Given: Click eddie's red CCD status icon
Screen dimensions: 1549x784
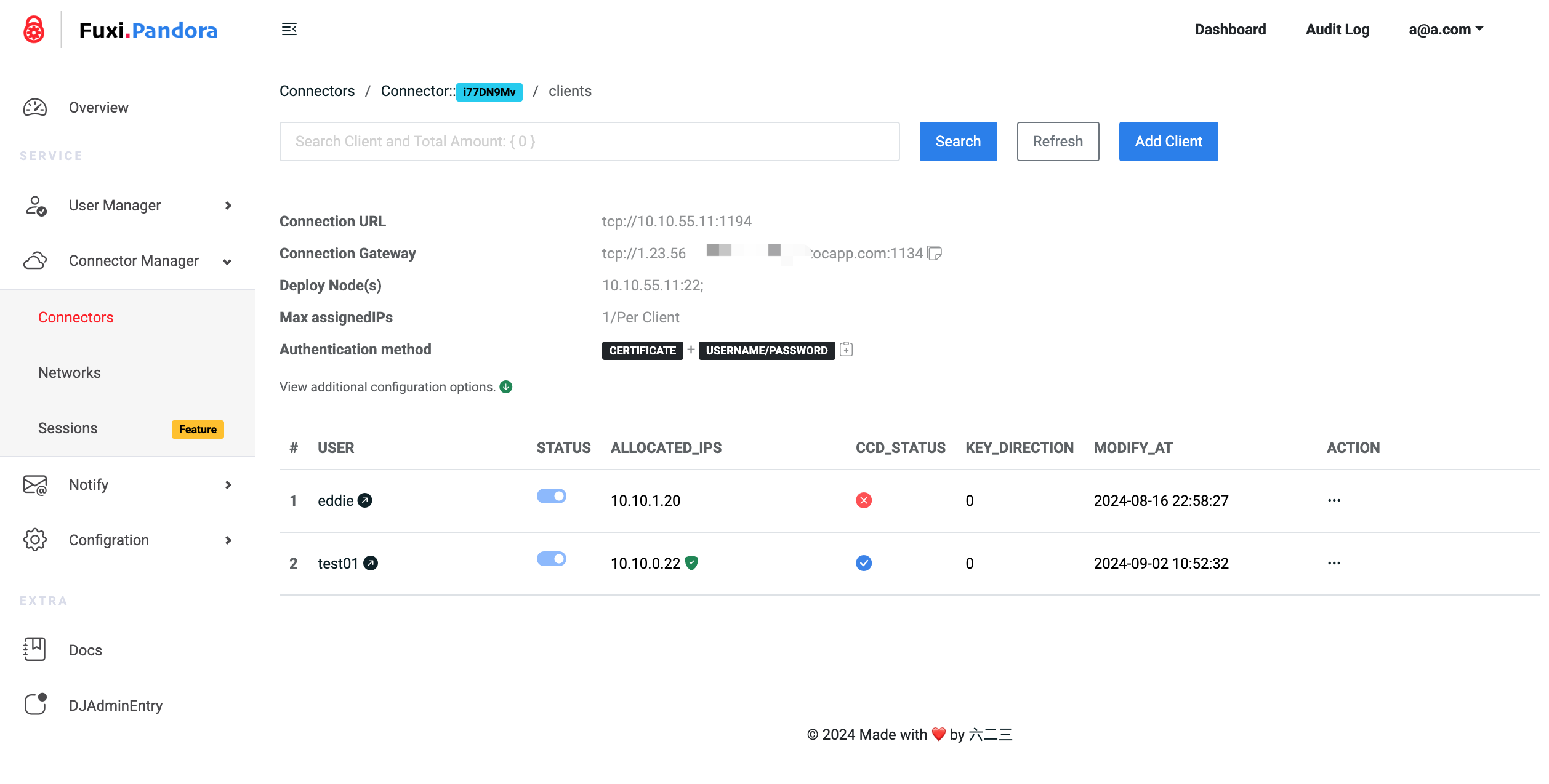Looking at the screenshot, I should pyautogui.click(x=864, y=500).
